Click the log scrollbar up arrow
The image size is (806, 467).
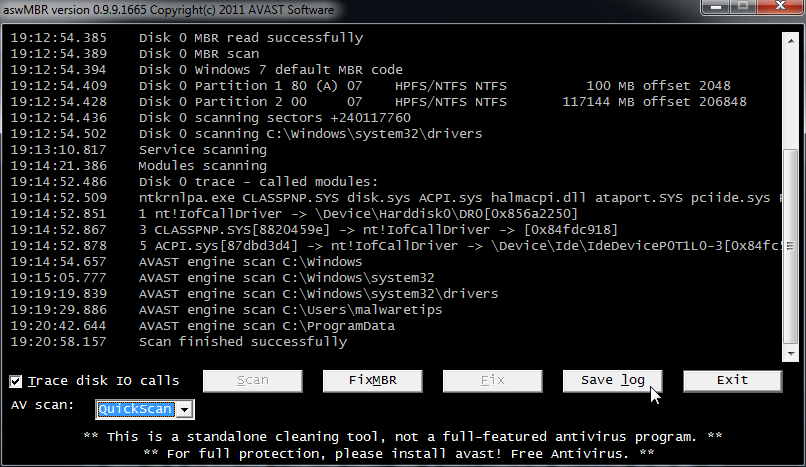tap(790, 41)
